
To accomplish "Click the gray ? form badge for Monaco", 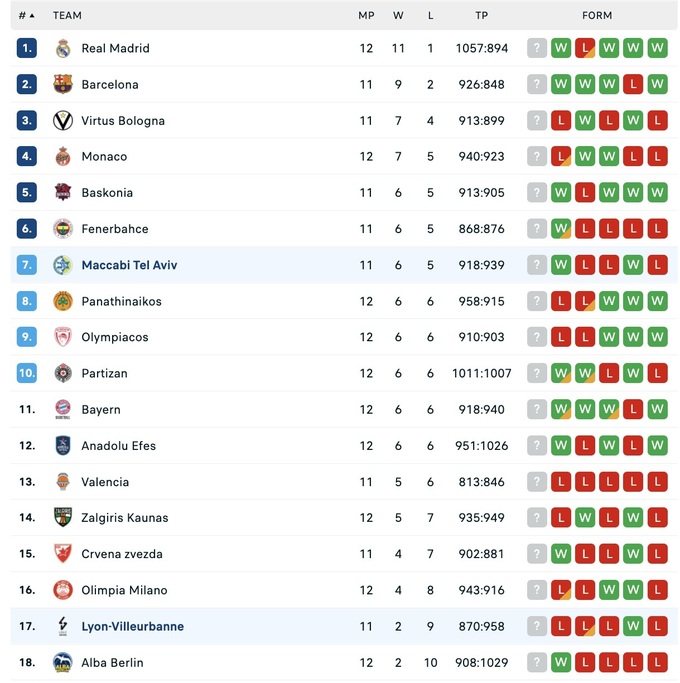I will pos(537,157).
